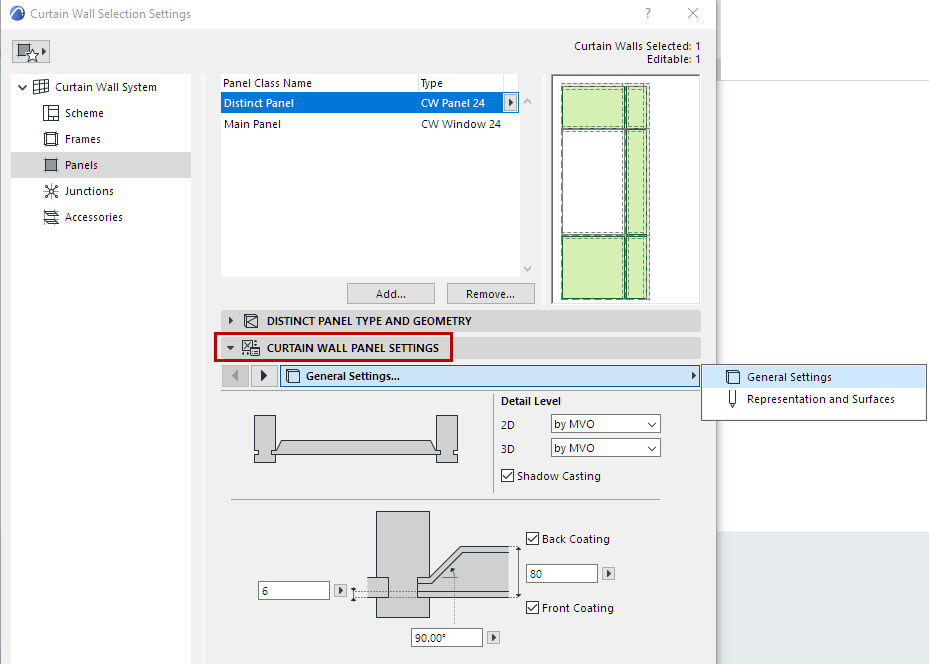Click the Add button below the panel list
This screenshot has height=664, width=929.
tap(390, 292)
